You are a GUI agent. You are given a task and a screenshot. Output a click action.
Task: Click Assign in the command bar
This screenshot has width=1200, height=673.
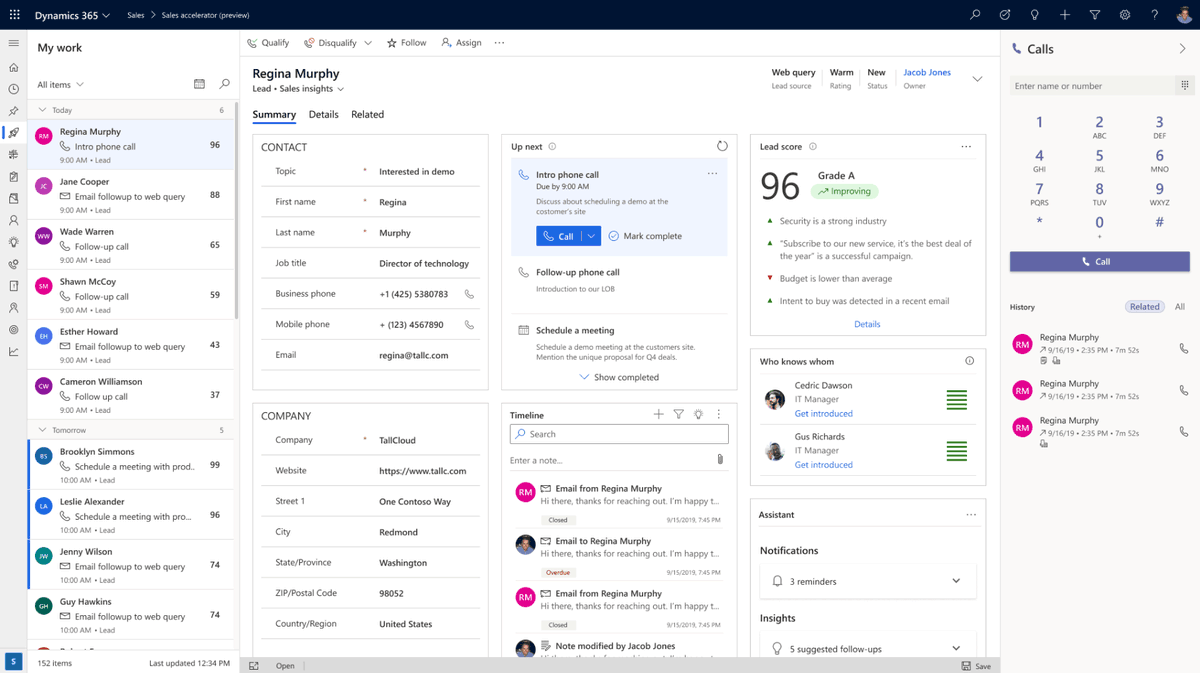click(x=461, y=43)
